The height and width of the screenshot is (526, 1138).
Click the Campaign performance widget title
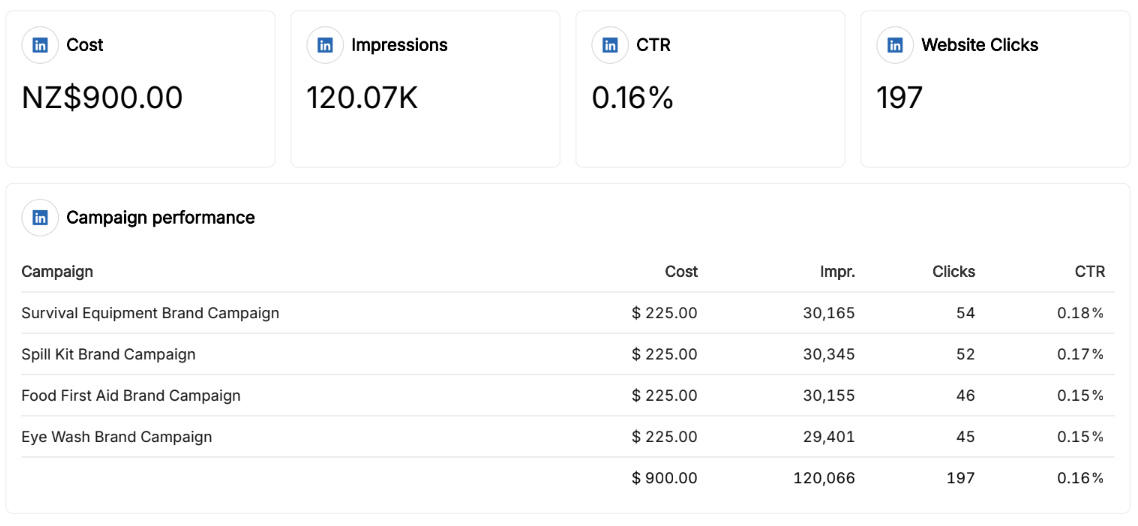coord(160,218)
